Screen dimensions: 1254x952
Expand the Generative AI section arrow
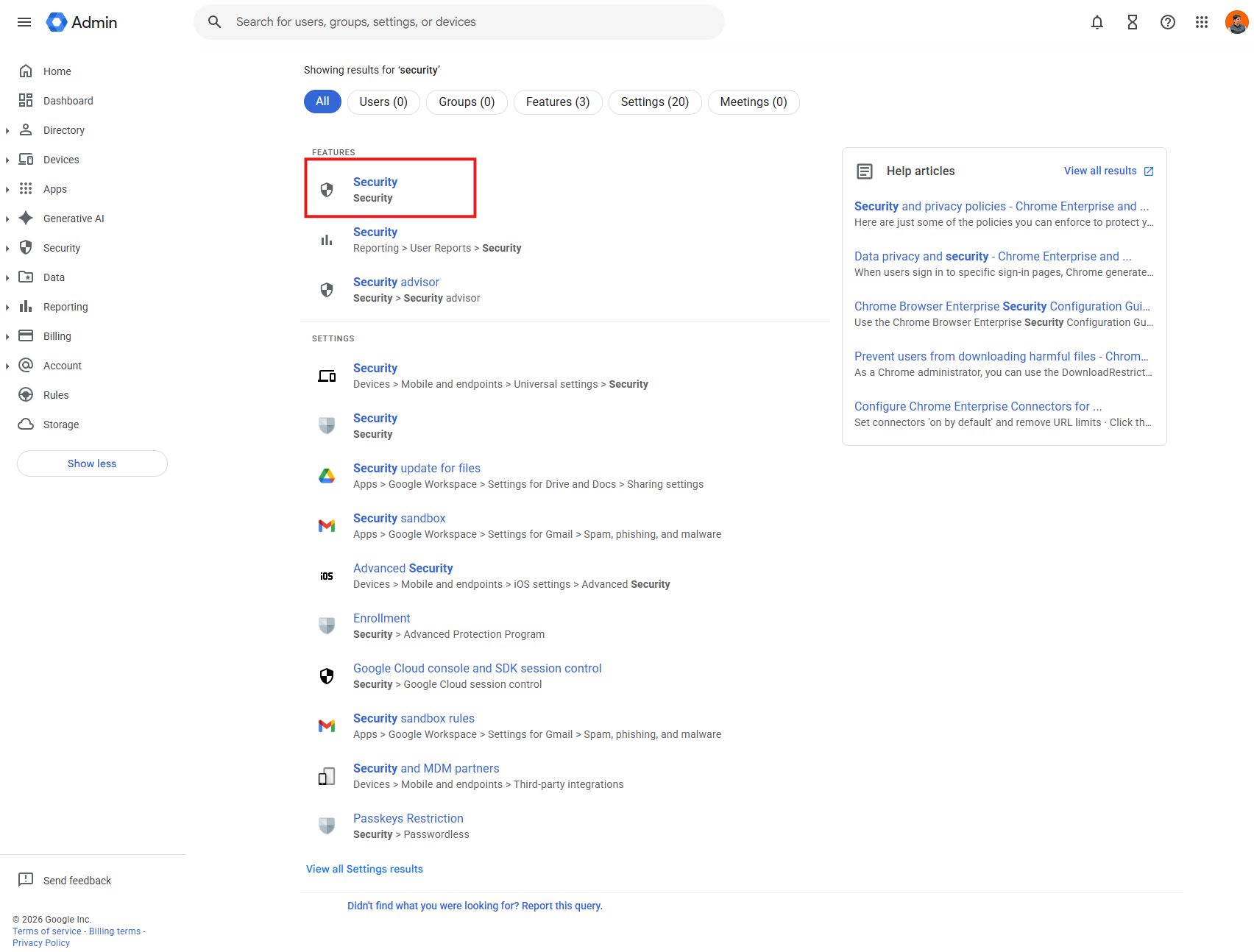pos(7,219)
